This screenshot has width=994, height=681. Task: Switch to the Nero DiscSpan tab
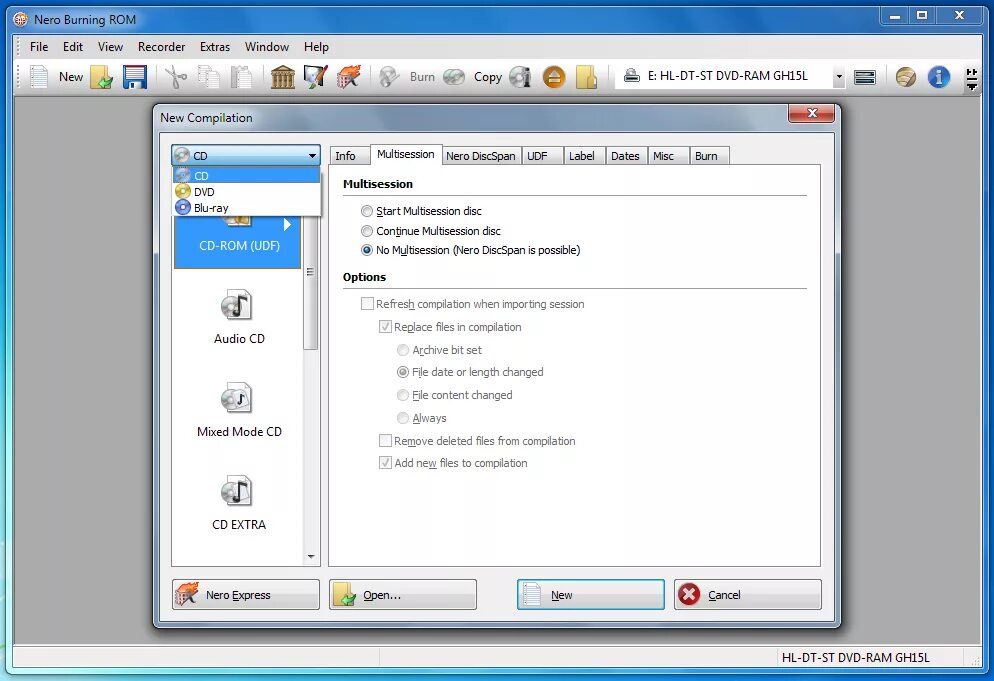[481, 156]
